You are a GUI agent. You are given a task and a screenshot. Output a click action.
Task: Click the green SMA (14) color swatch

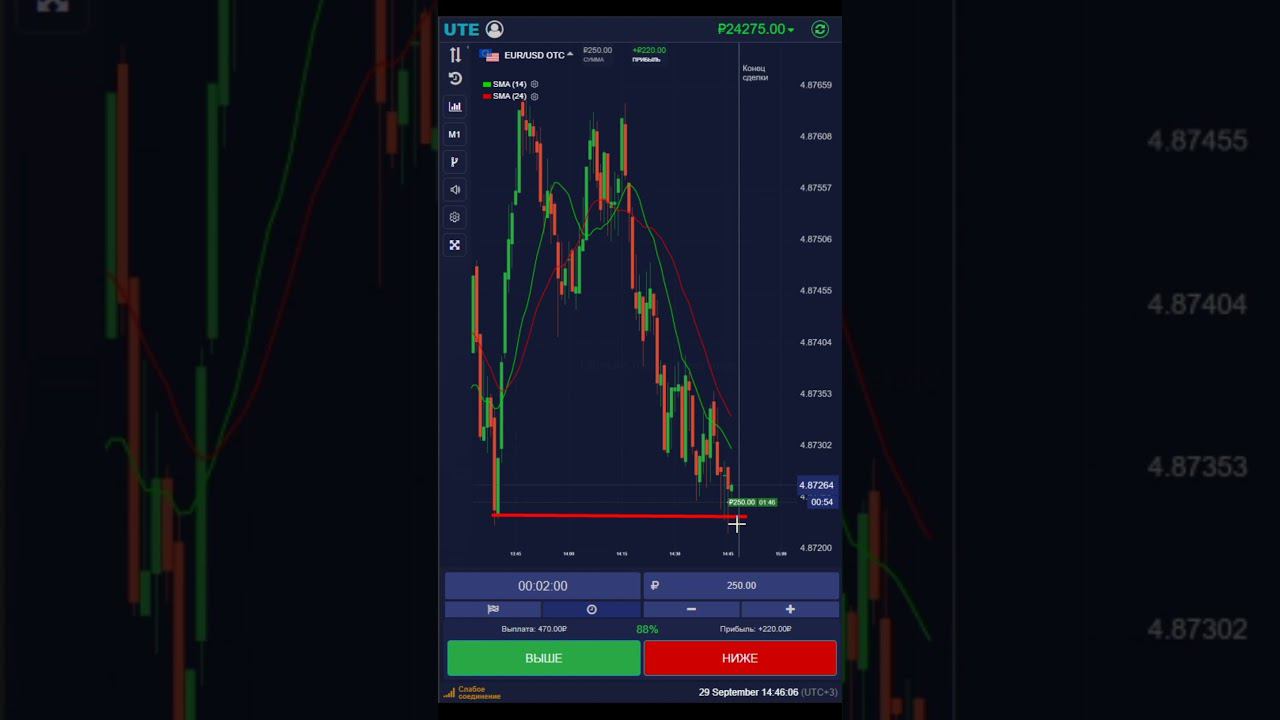(487, 85)
